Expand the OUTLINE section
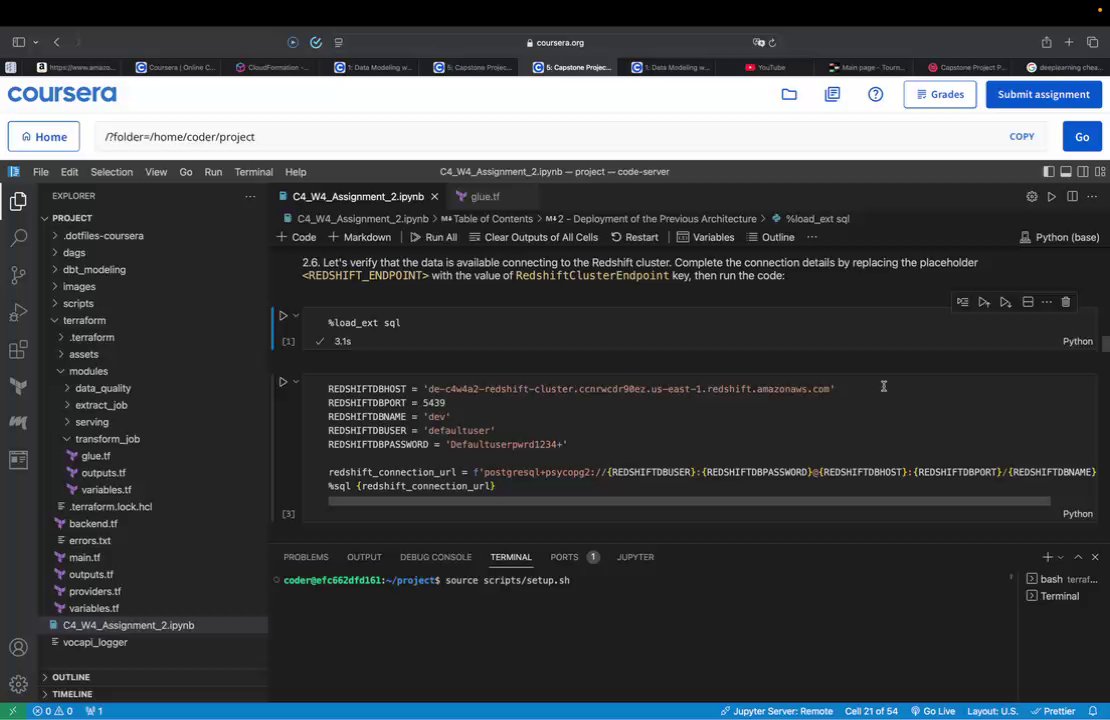Image resolution: width=1110 pixels, height=720 pixels. [x=70, y=677]
